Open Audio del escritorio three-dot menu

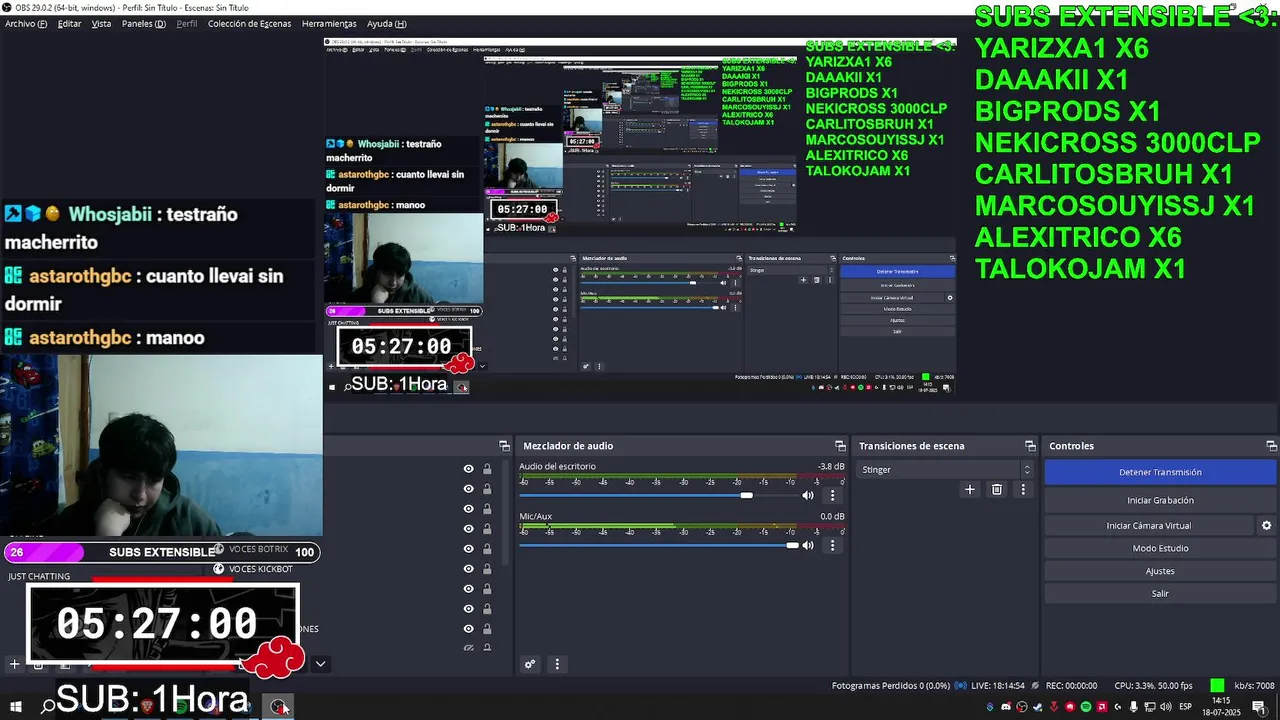tap(832, 495)
